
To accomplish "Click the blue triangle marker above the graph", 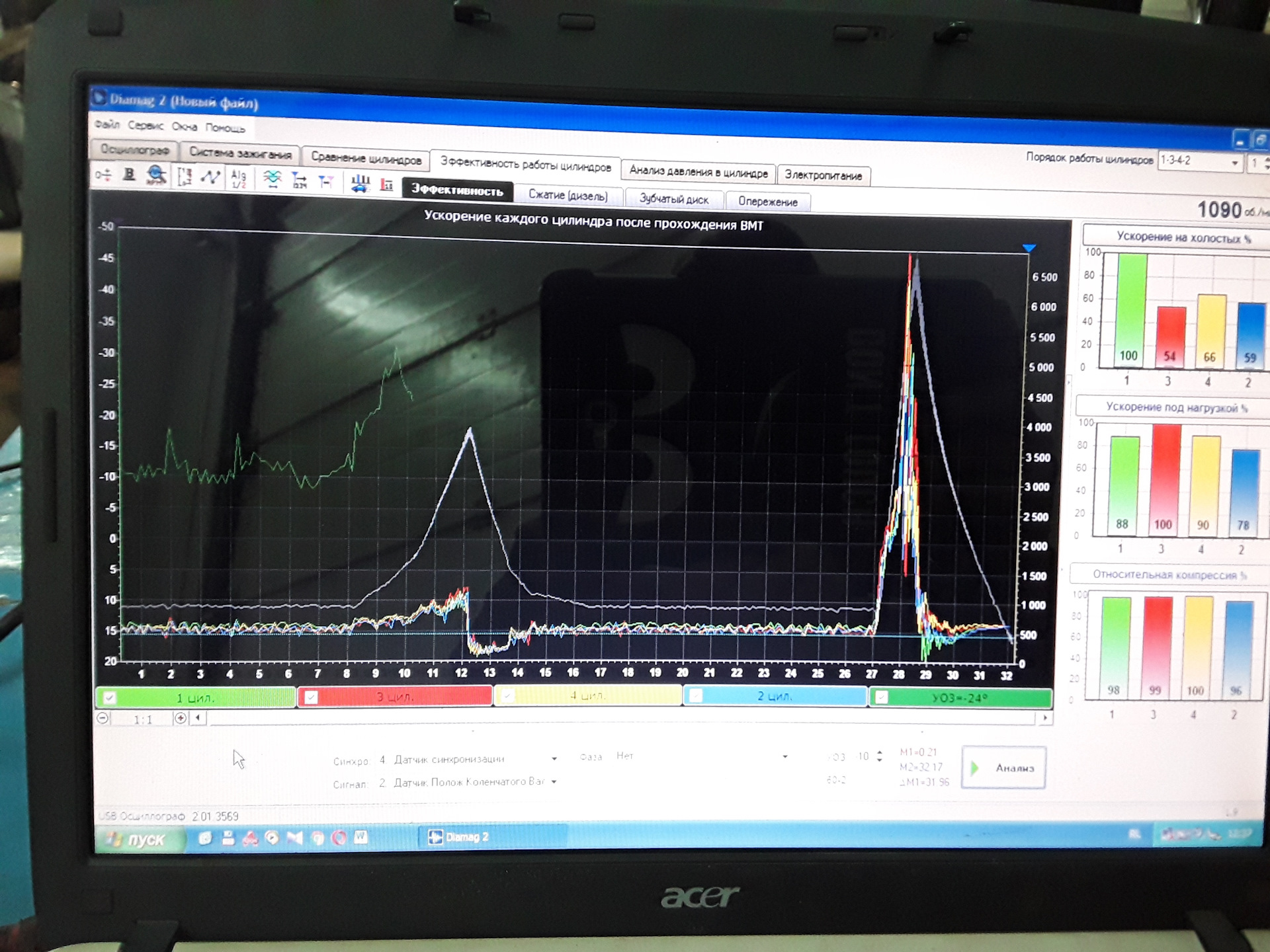I will pyautogui.click(x=1029, y=249).
